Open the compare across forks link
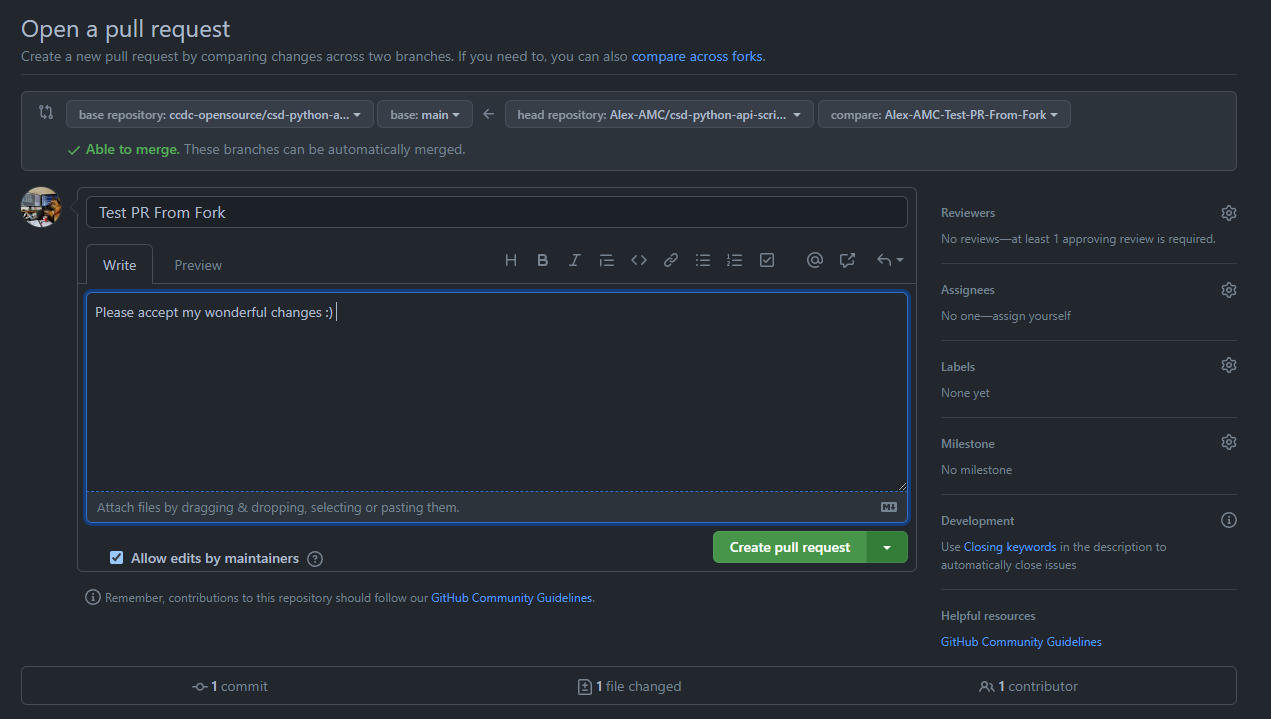This screenshot has height=719, width=1271. 697,56
